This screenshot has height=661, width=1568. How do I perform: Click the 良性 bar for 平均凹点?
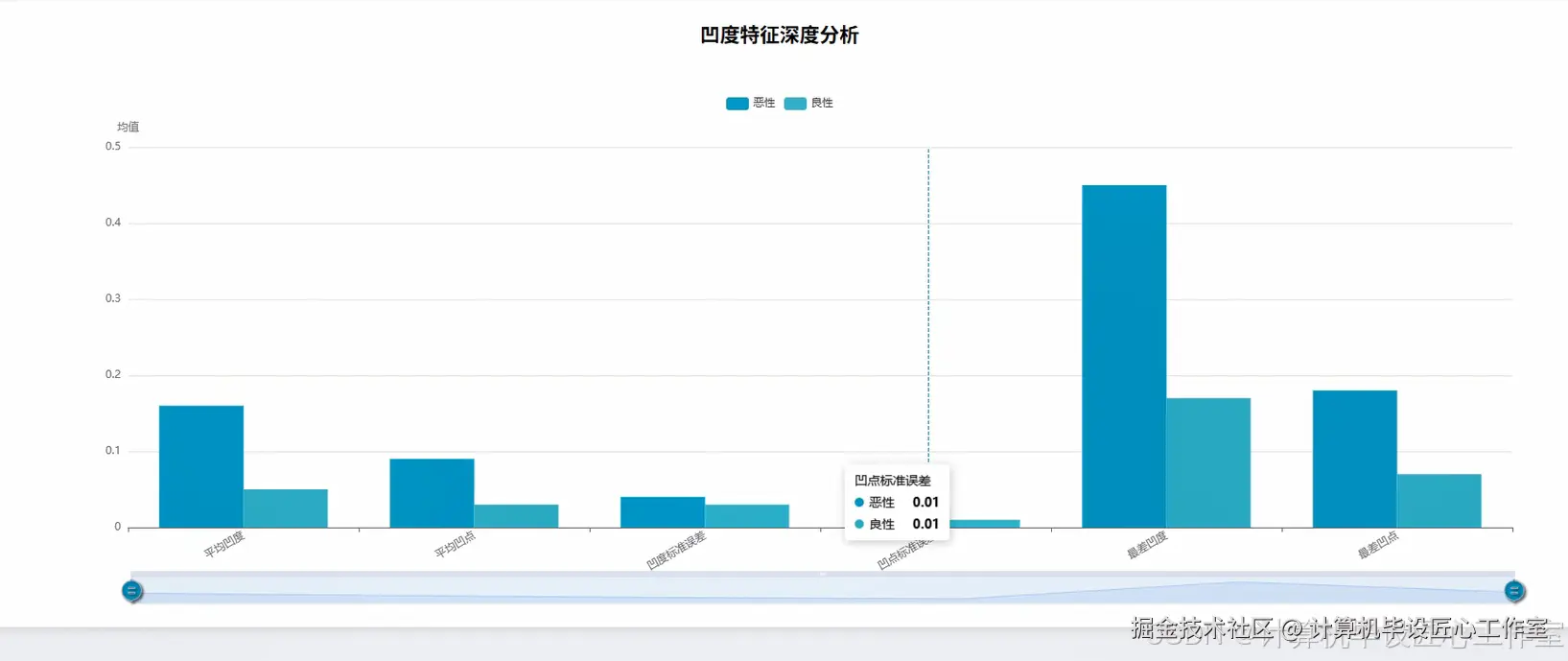tap(516, 516)
